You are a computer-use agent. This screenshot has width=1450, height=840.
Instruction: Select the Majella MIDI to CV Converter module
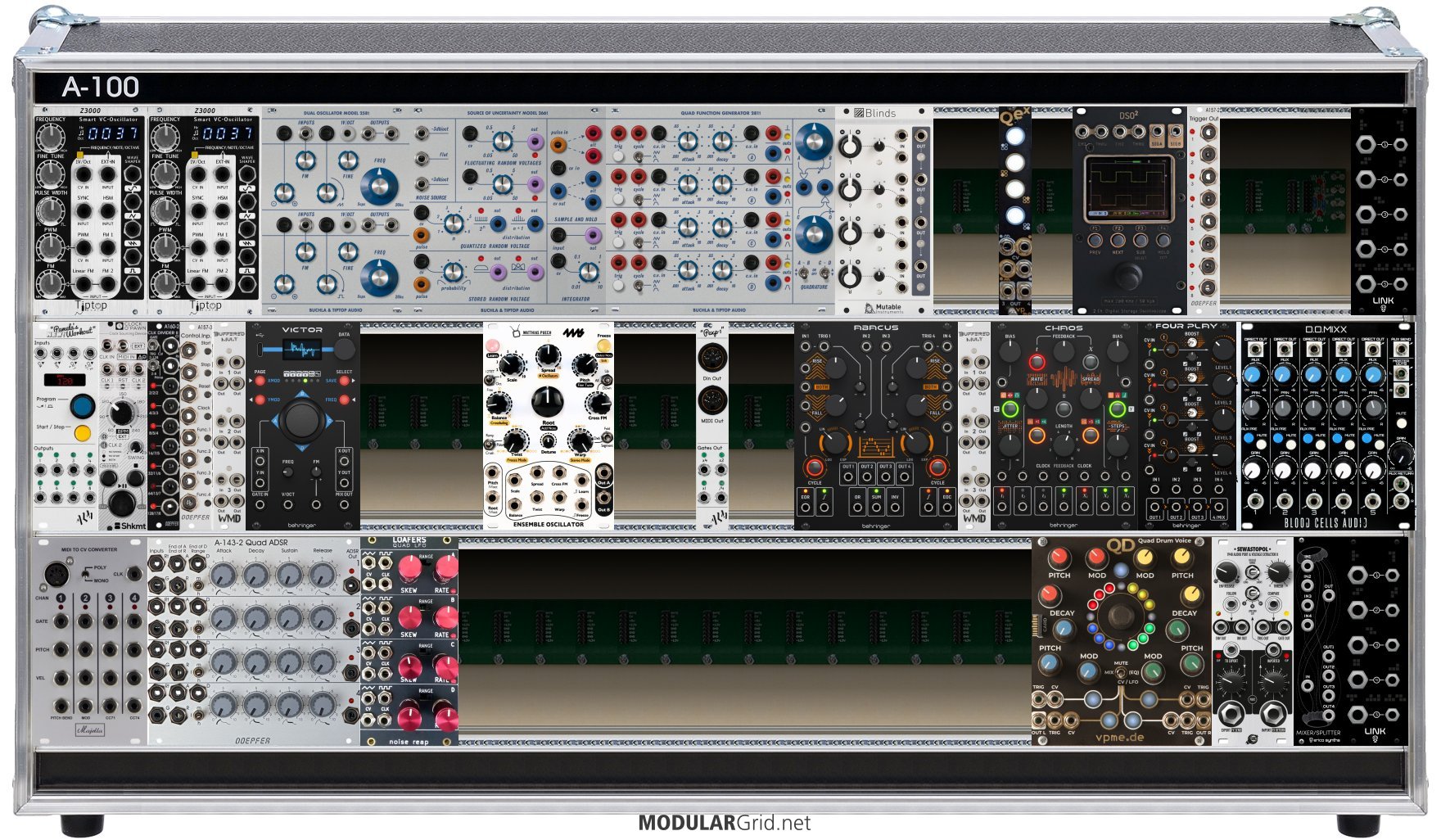point(90,641)
